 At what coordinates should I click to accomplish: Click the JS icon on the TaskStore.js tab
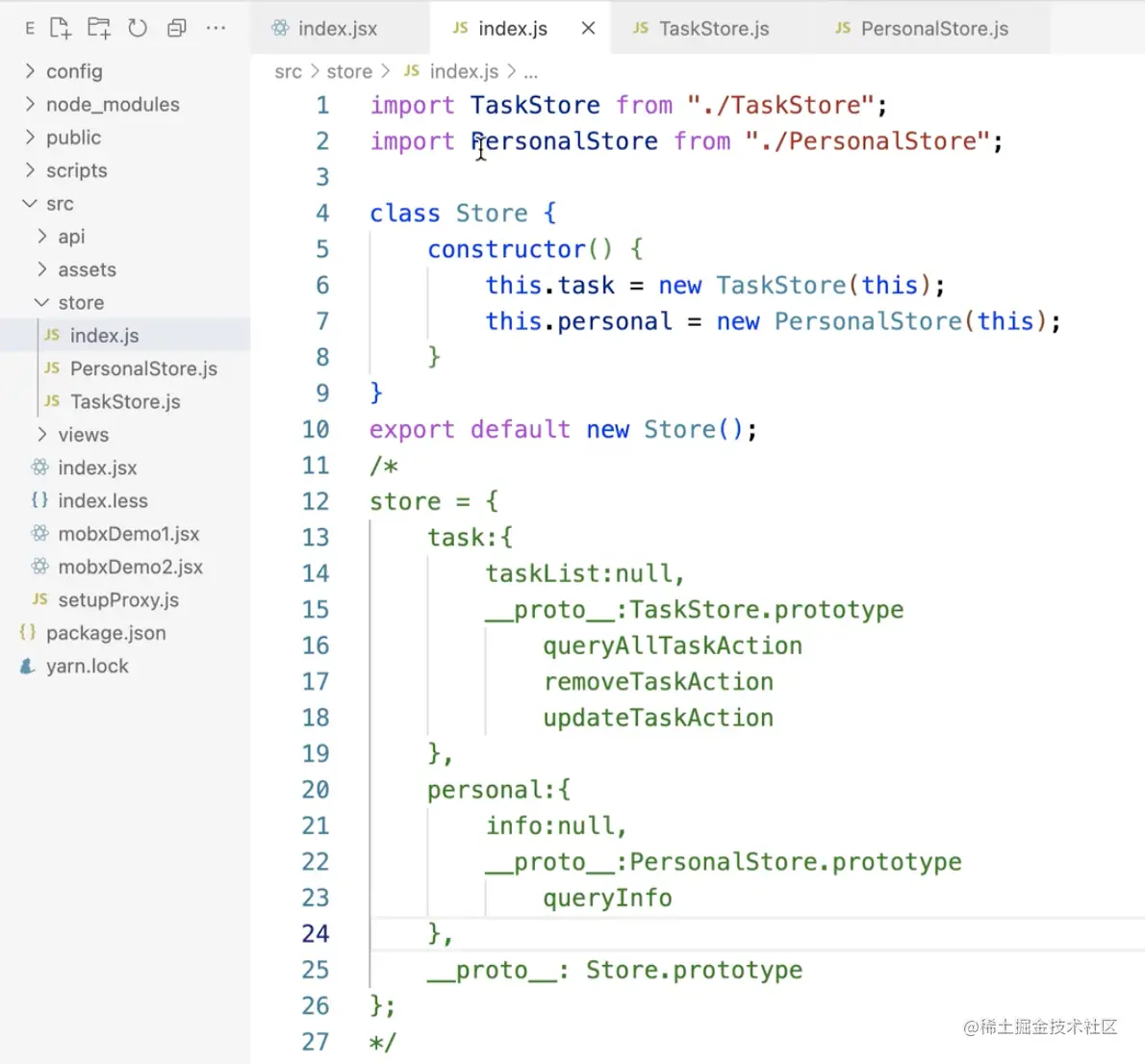[641, 28]
